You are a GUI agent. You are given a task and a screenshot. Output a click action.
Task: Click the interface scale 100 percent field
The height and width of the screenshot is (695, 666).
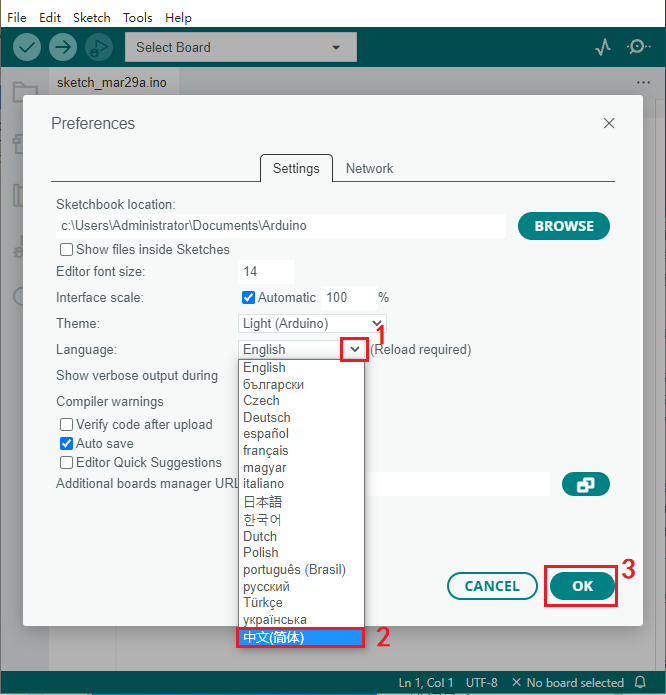349,297
